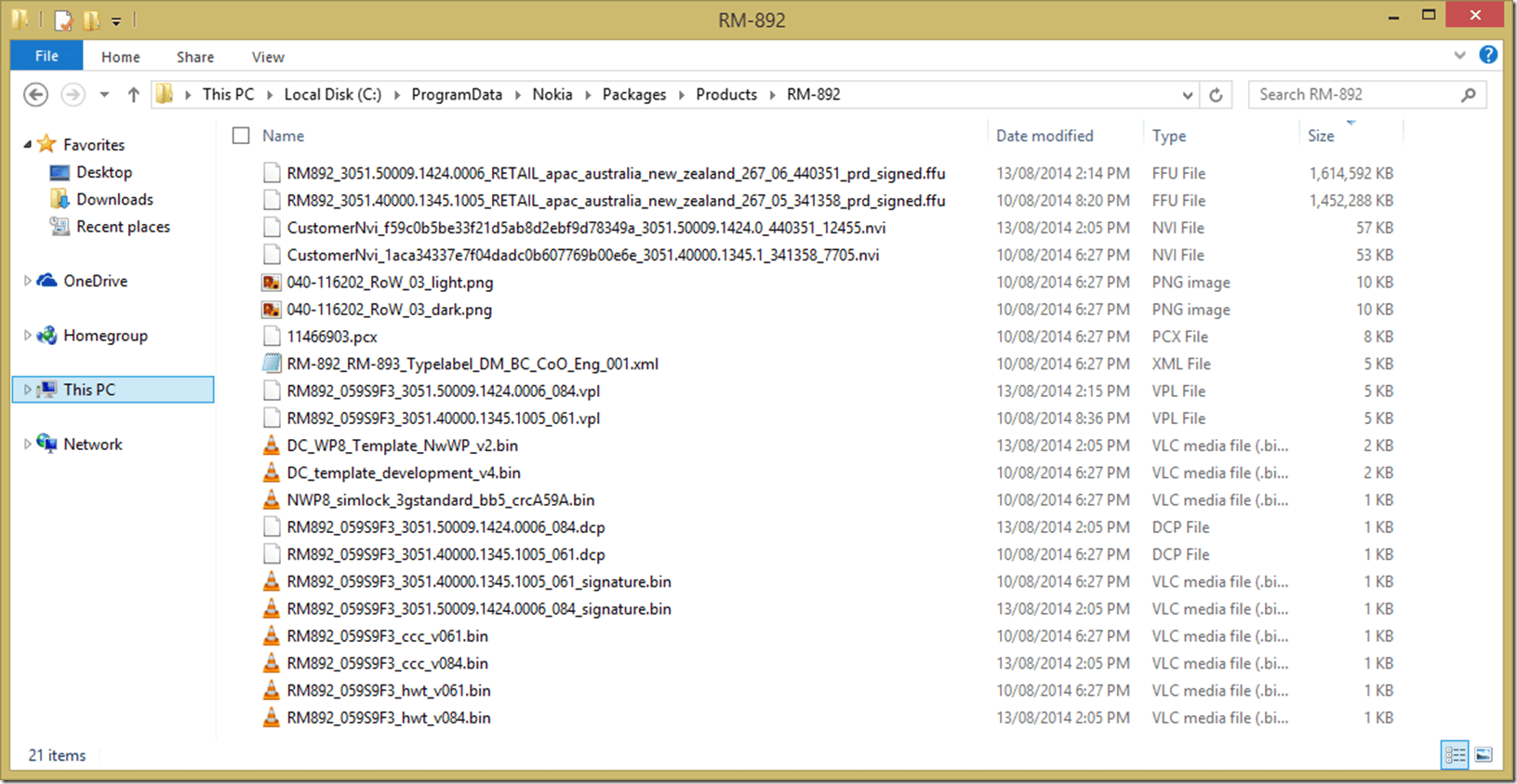The image size is (1517, 784).
Task: Click the Back navigation arrow
Action: tap(35, 95)
